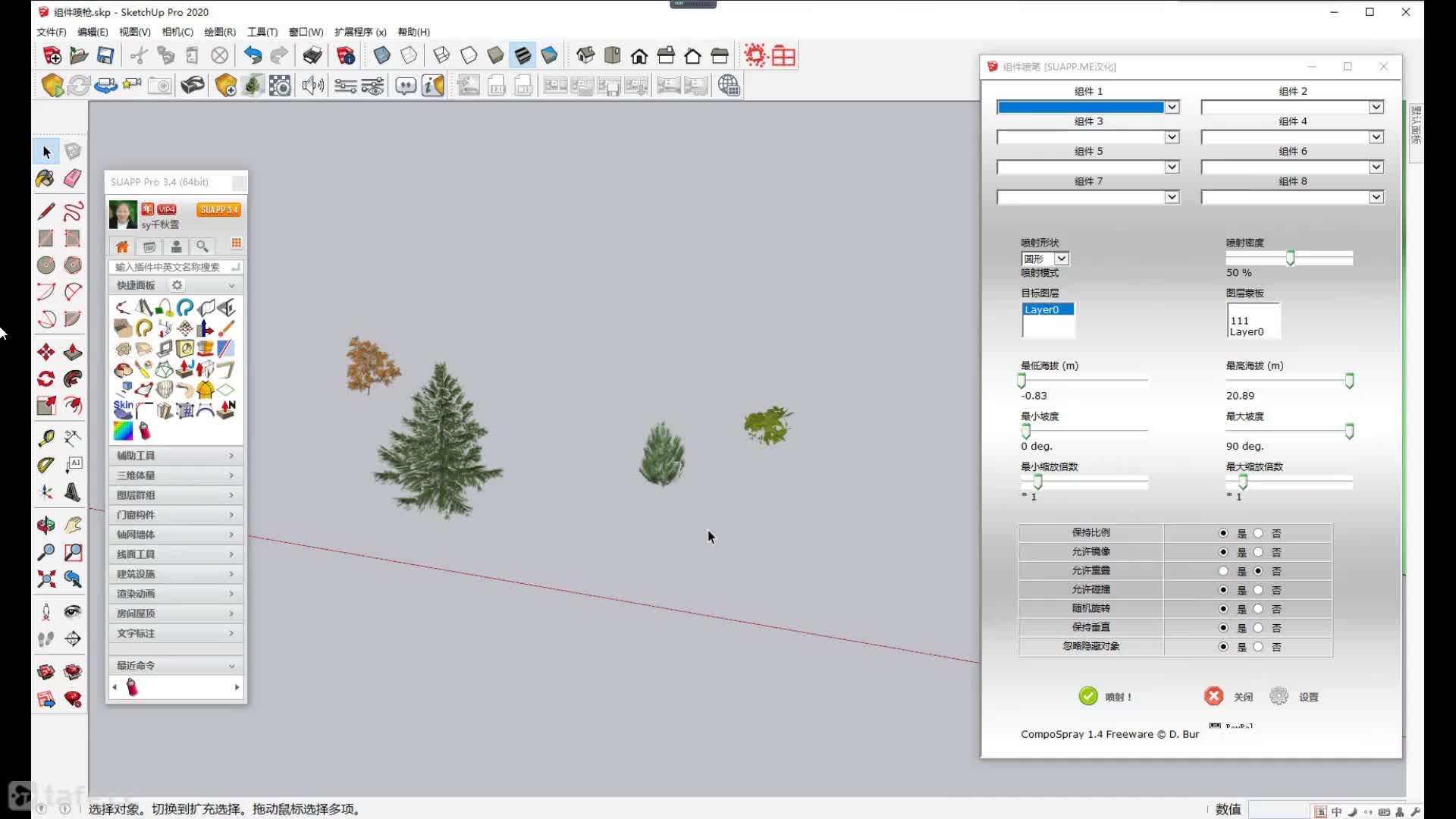
Task: Click the Skin plugin icon in SUAPP panel
Action: (123, 409)
